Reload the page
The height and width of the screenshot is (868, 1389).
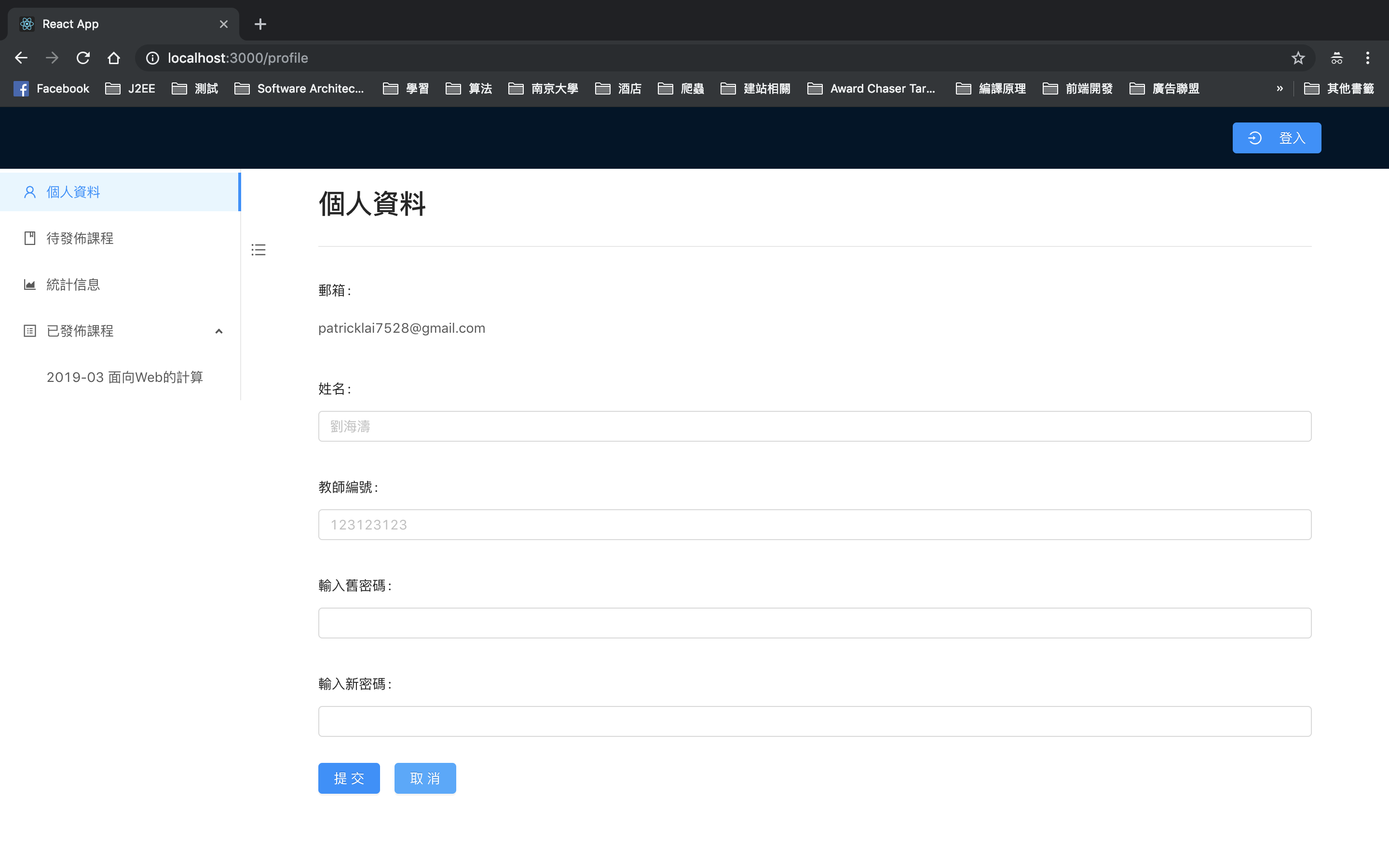point(83,58)
